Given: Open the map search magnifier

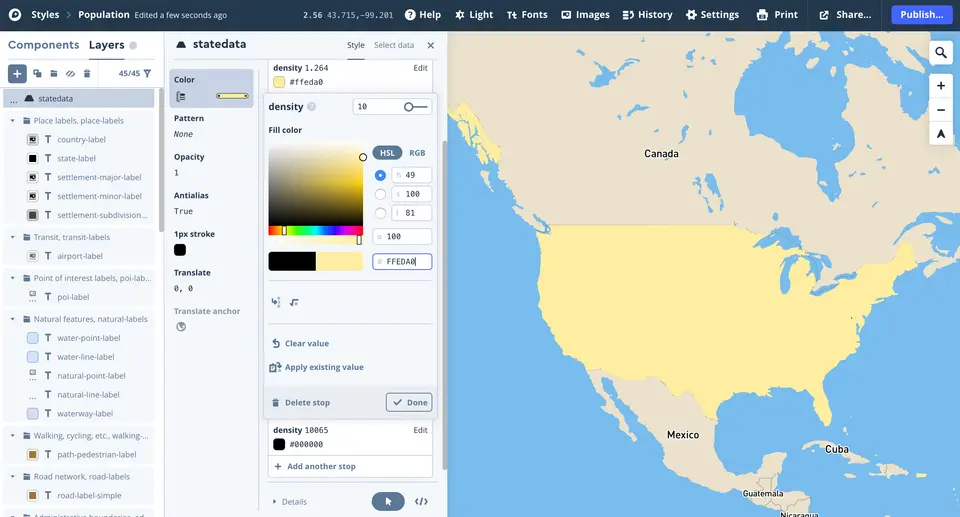Looking at the screenshot, I should click(x=941, y=53).
